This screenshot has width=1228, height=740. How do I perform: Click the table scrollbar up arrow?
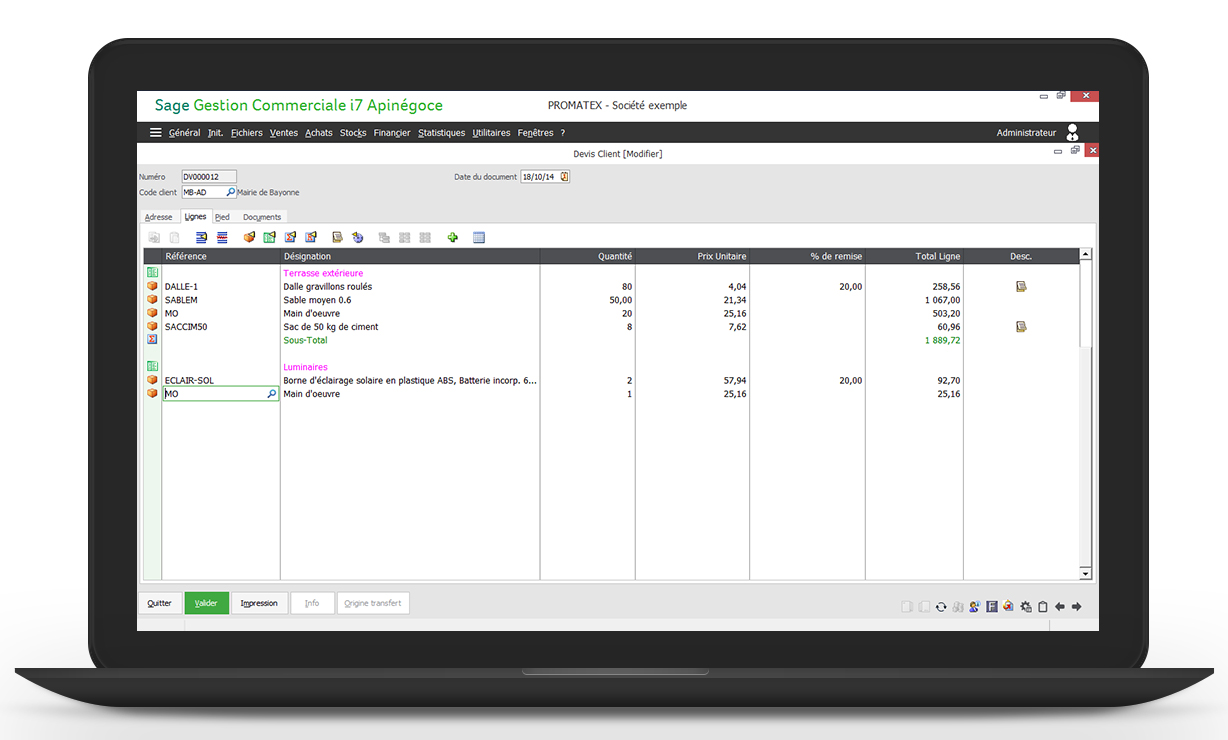(1086, 255)
